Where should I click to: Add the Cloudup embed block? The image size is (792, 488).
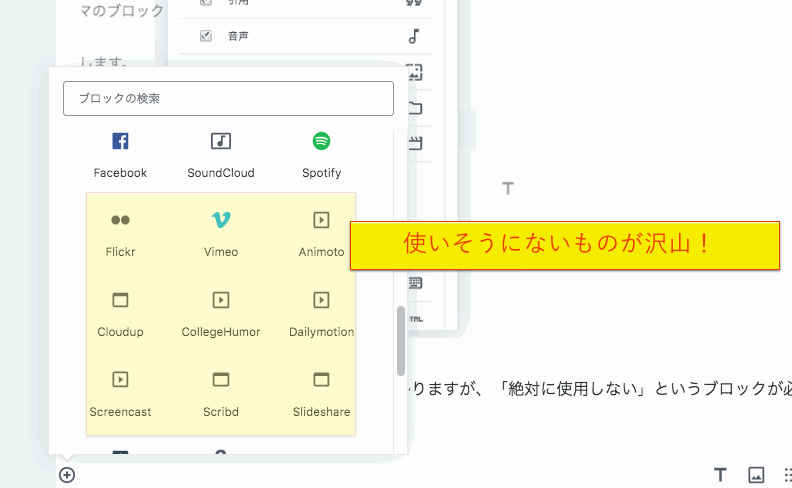click(x=120, y=314)
